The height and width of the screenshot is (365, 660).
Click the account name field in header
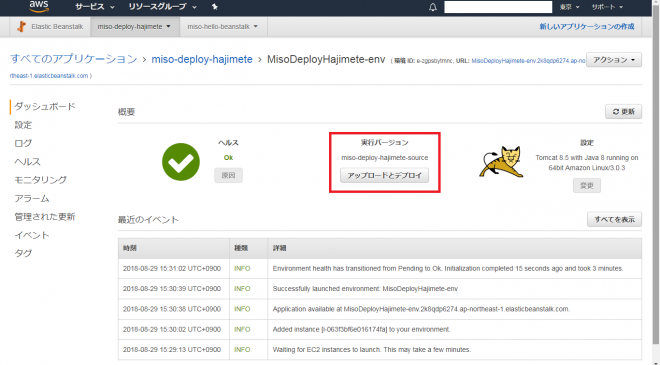pyautogui.click(x=498, y=7)
